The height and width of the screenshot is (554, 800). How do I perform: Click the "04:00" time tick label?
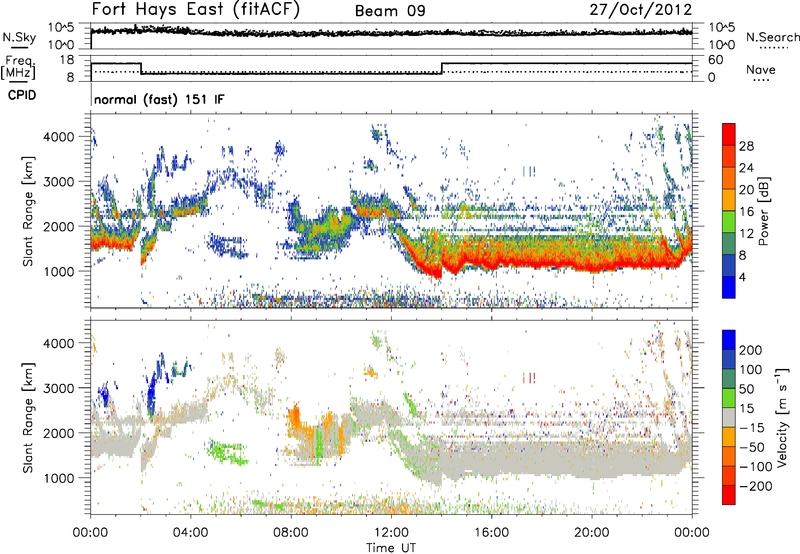pyautogui.click(x=190, y=533)
